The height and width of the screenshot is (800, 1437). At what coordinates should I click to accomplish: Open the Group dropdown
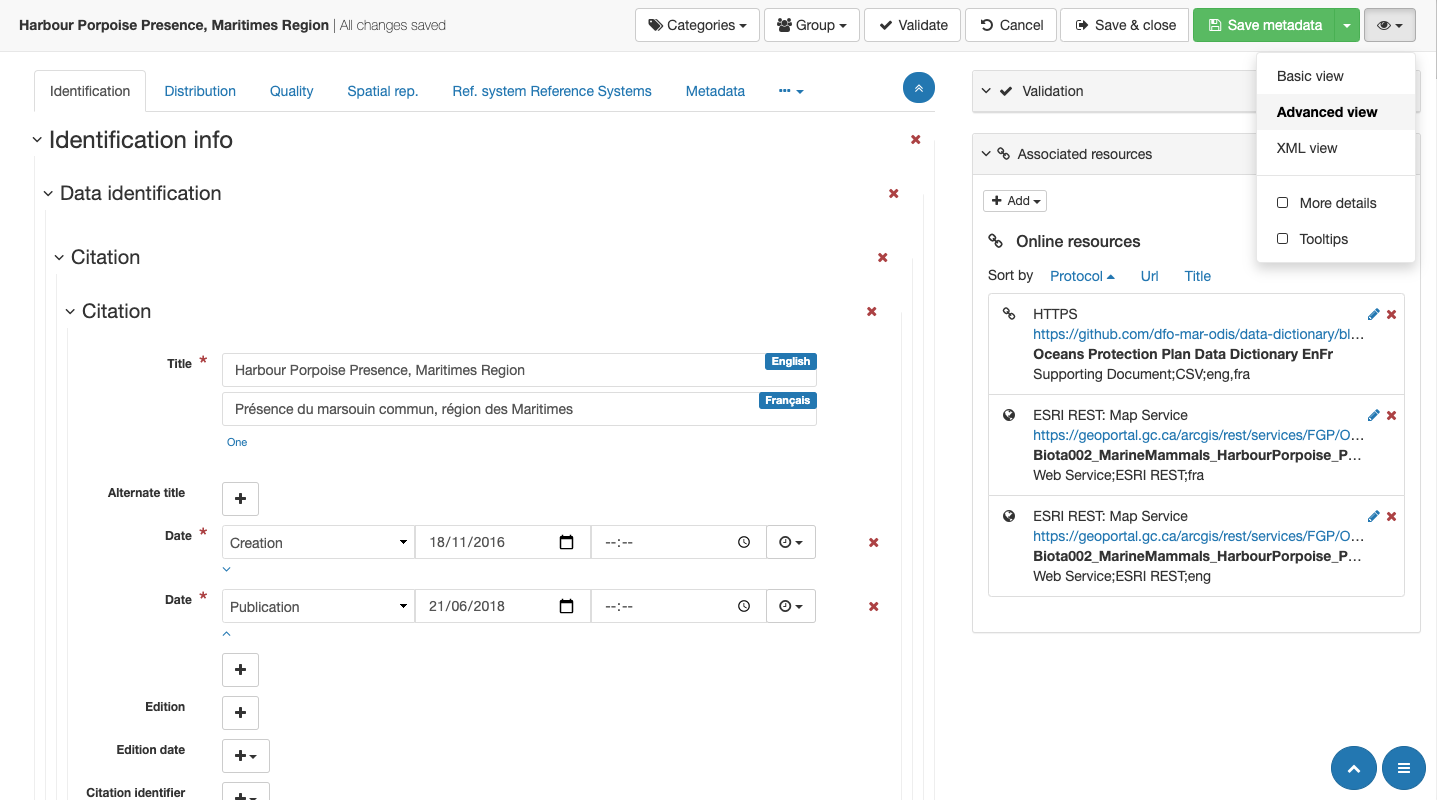click(x=811, y=25)
